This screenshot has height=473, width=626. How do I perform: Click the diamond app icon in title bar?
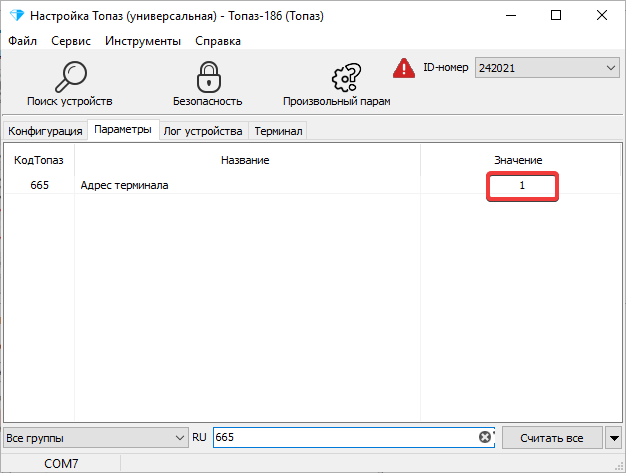click(17, 16)
